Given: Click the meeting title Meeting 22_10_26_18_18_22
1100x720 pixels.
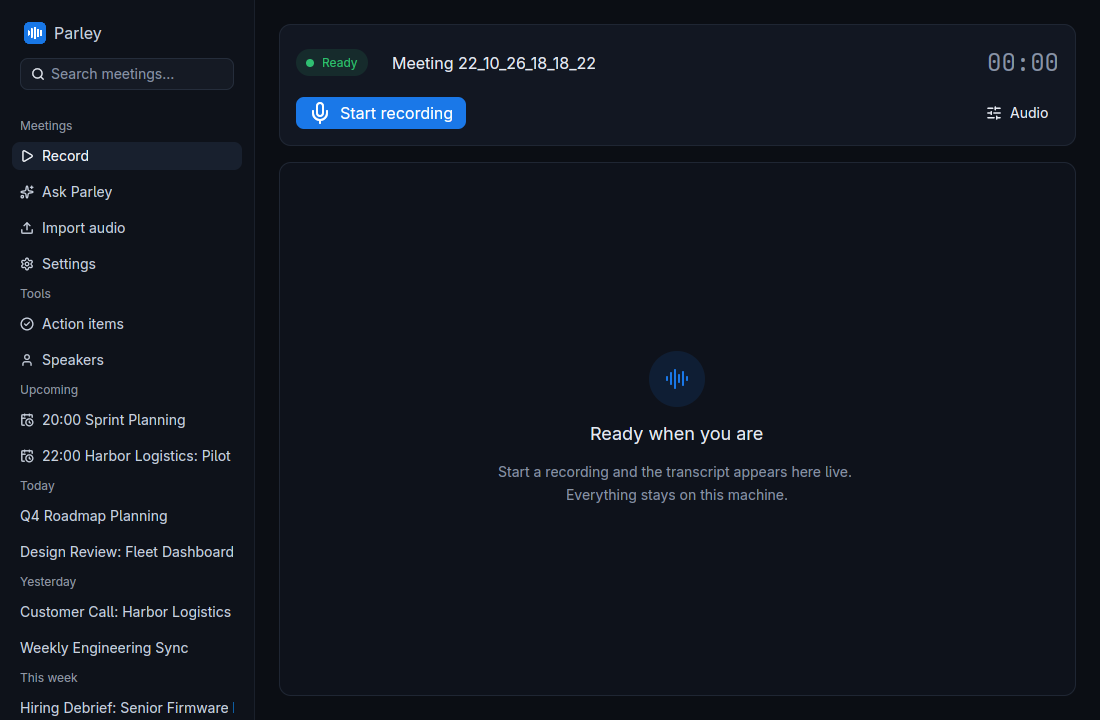Looking at the screenshot, I should click(494, 63).
